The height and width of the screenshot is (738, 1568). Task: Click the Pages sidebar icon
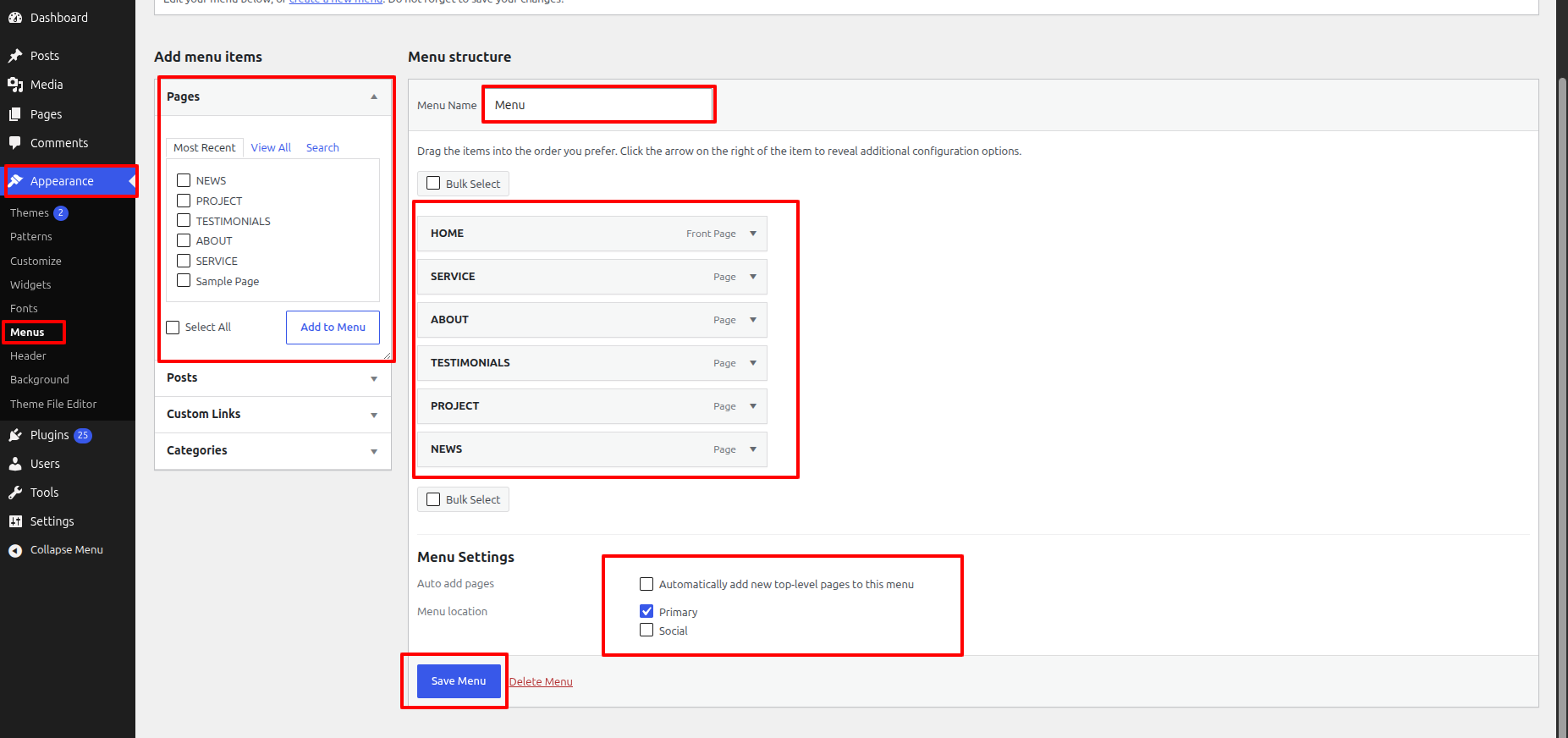[x=15, y=114]
